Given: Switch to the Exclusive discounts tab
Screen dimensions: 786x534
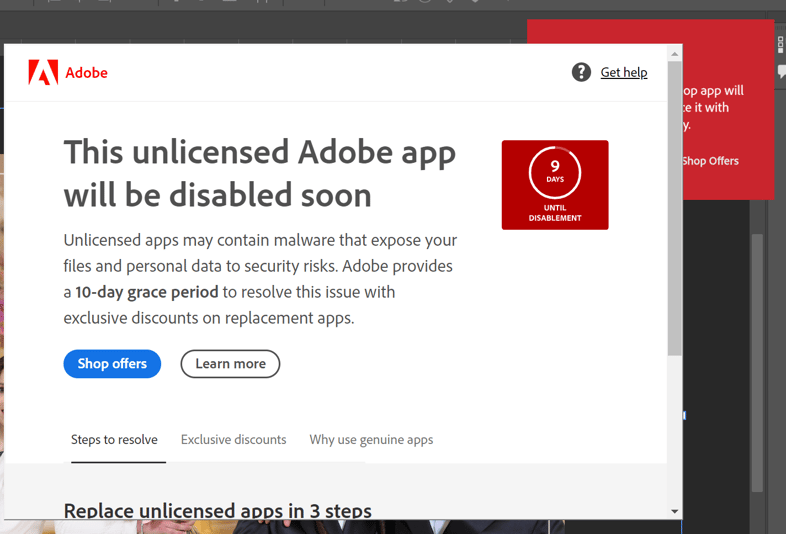Looking at the screenshot, I should (x=234, y=440).
